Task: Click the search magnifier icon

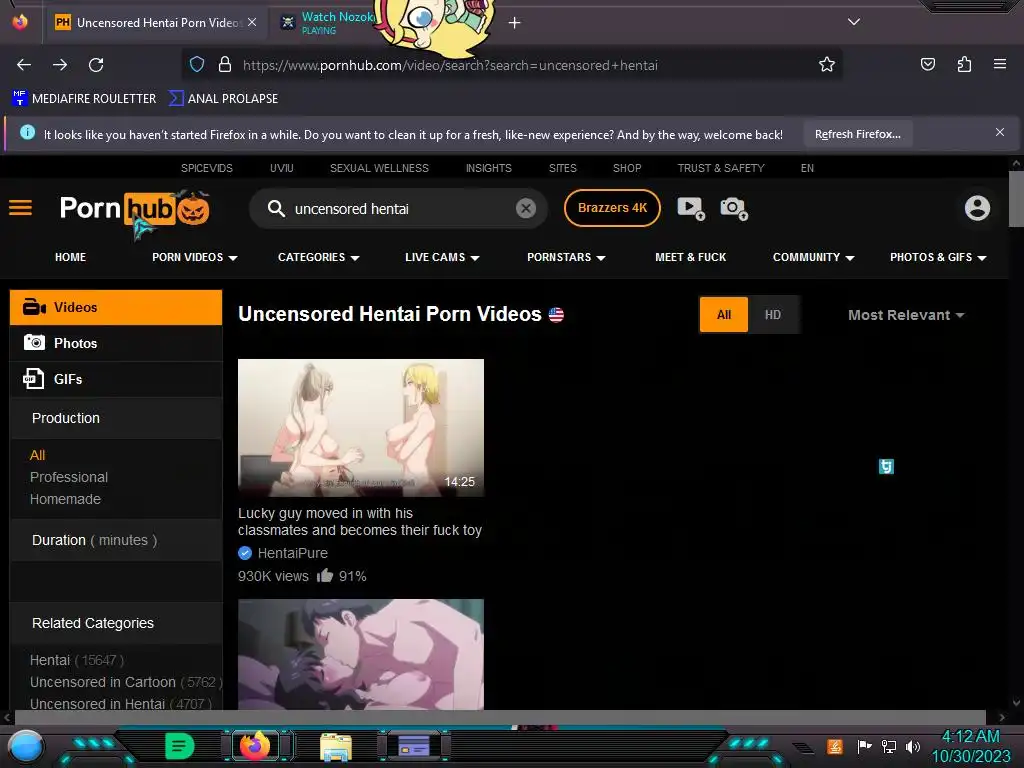Action: (276, 209)
